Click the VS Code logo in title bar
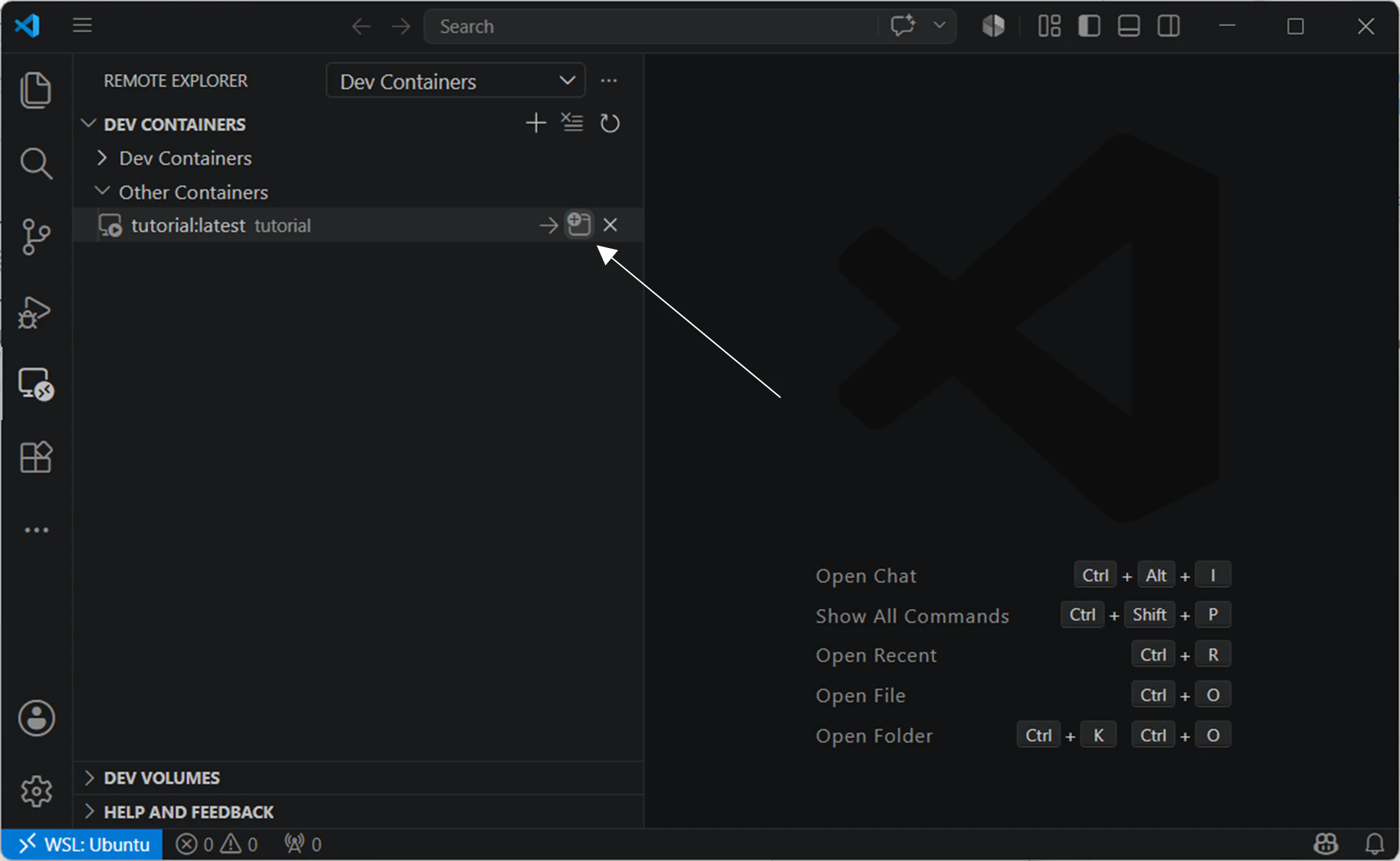This screenshot has height=861, width=1400. pos(27,26)
